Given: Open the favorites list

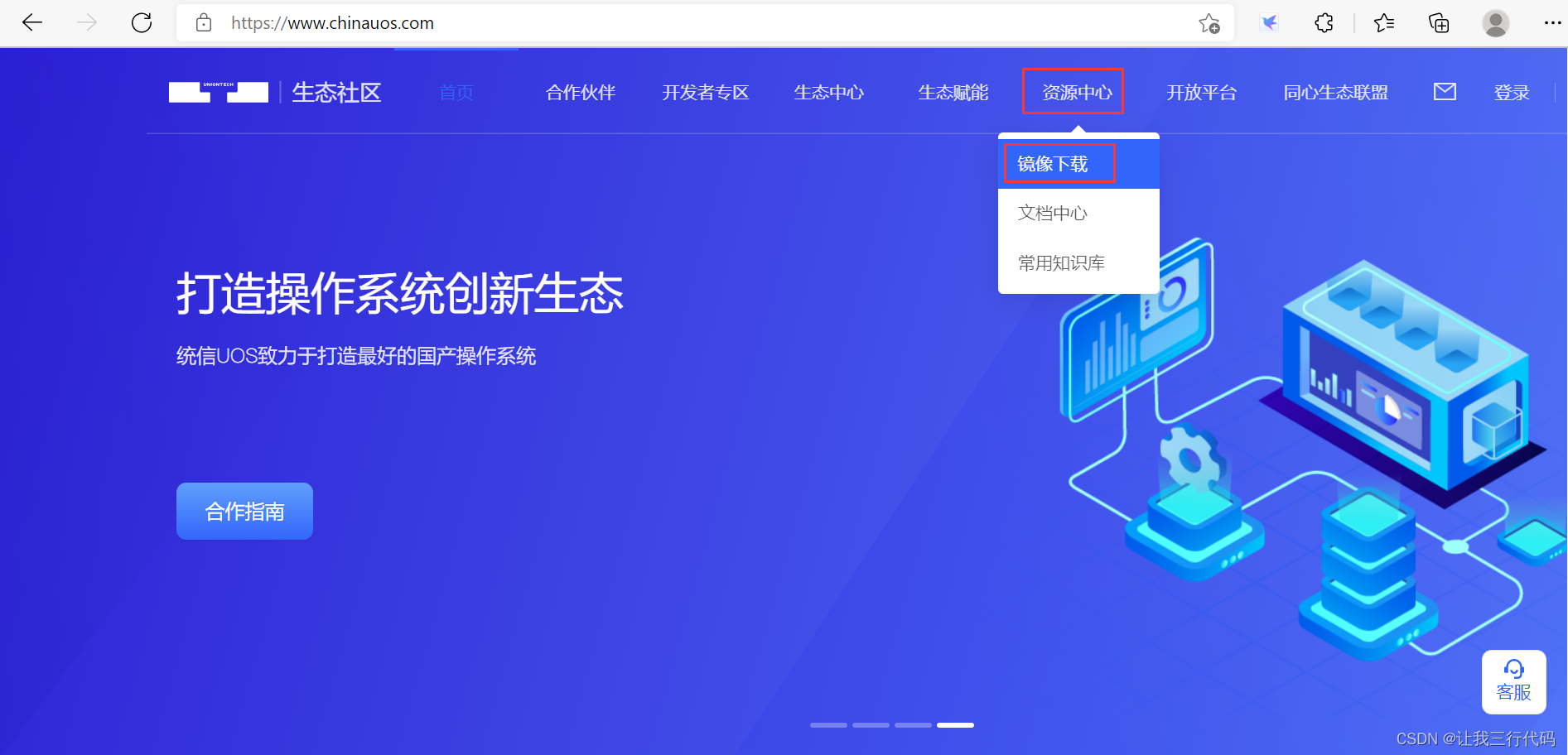Looking at the screenshot, I should [x=1383, y=23].
